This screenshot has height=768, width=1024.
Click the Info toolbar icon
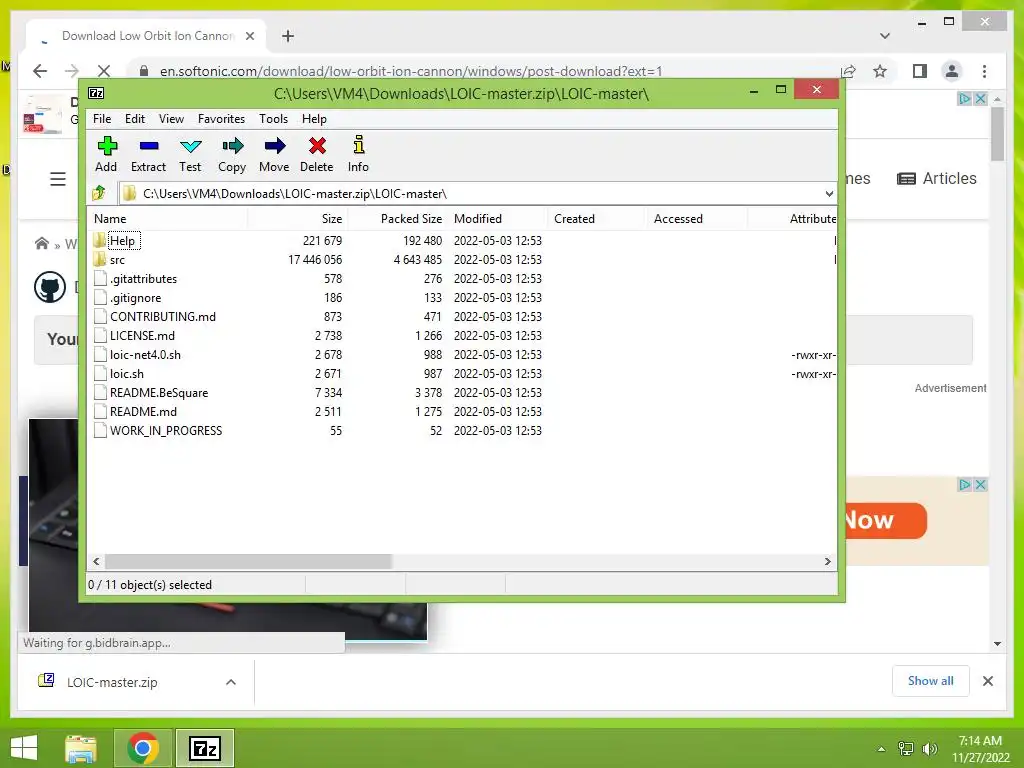[359, 144]
